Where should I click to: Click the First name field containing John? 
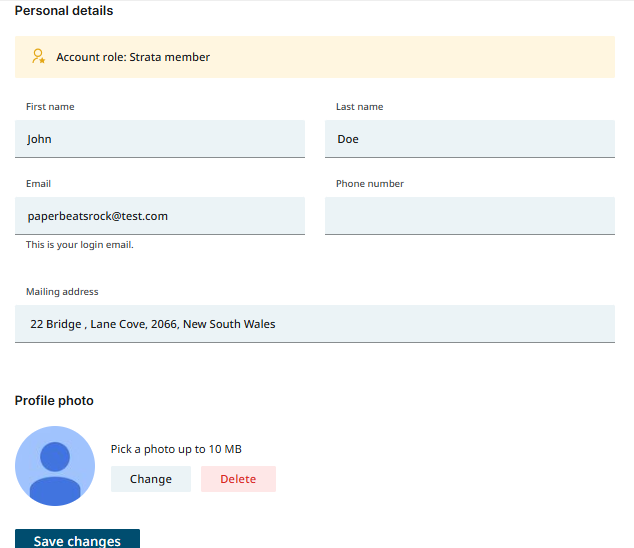tap(160, 139)
